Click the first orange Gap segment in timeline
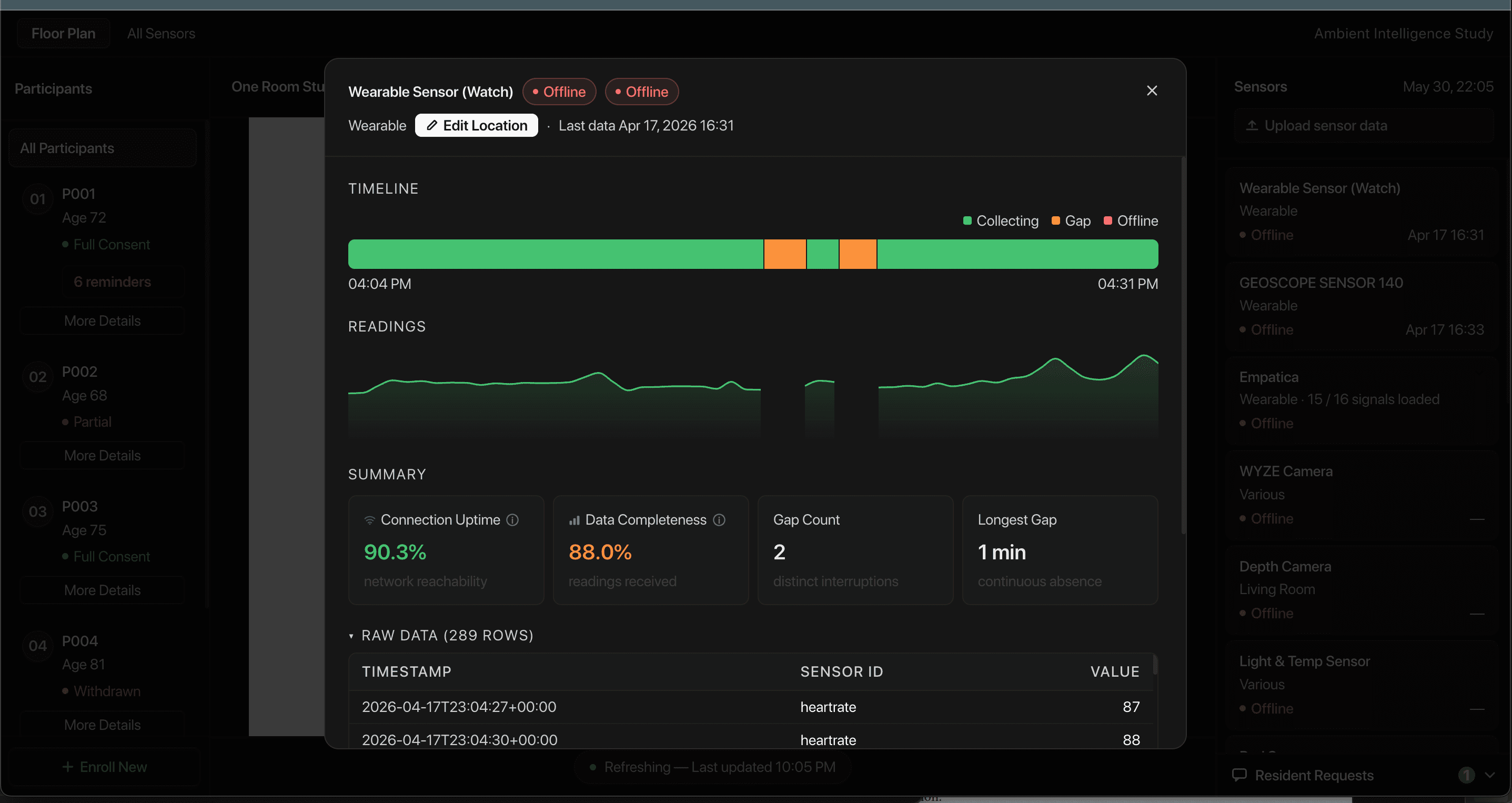This screenshot has width=1512, height=803. (x=785, y=254)
